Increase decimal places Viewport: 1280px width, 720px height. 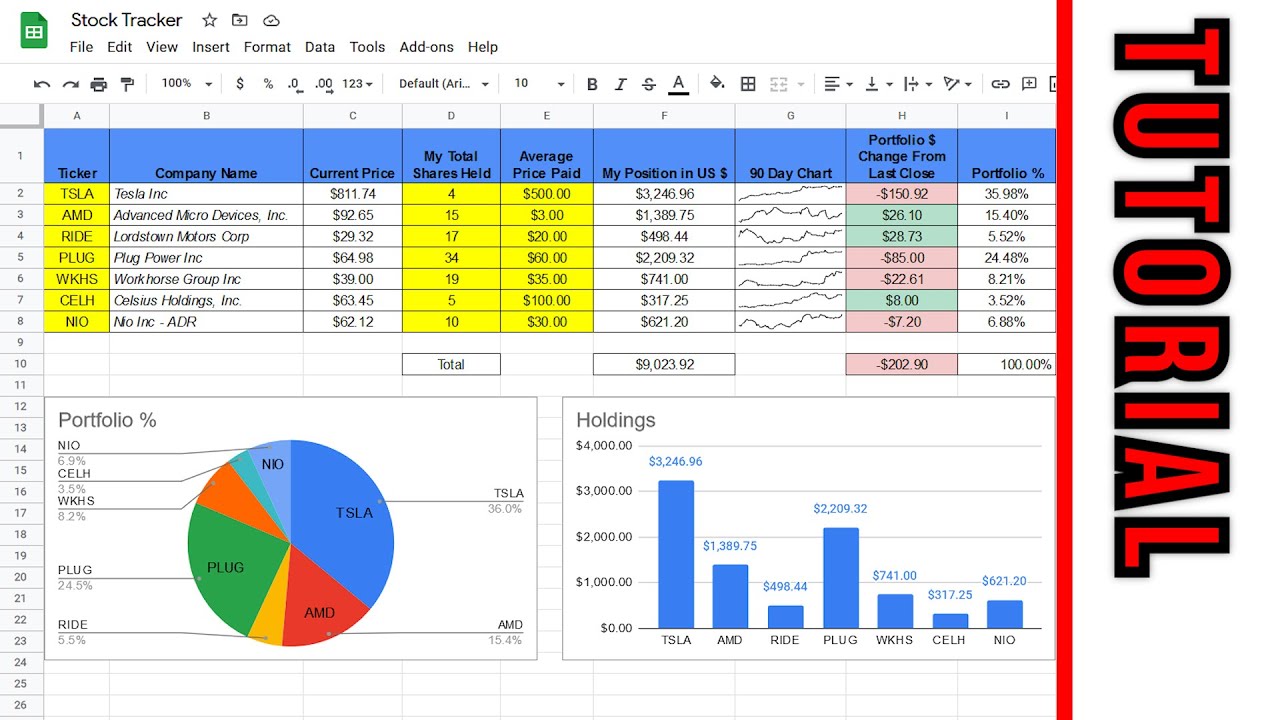pos(323,84)
